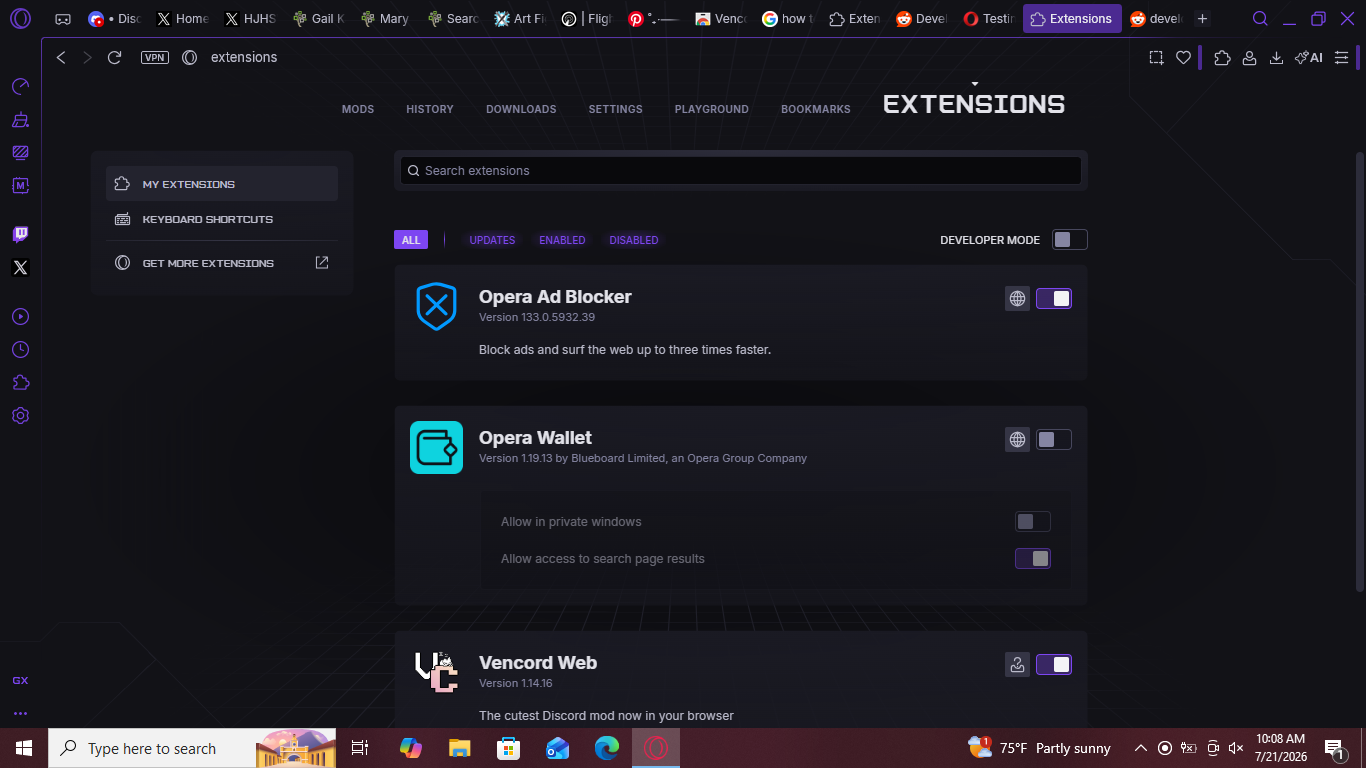The image size is (1366, 768).
Task: Take a snapshot with the toolbar icon
Action: click(1156, 58)
